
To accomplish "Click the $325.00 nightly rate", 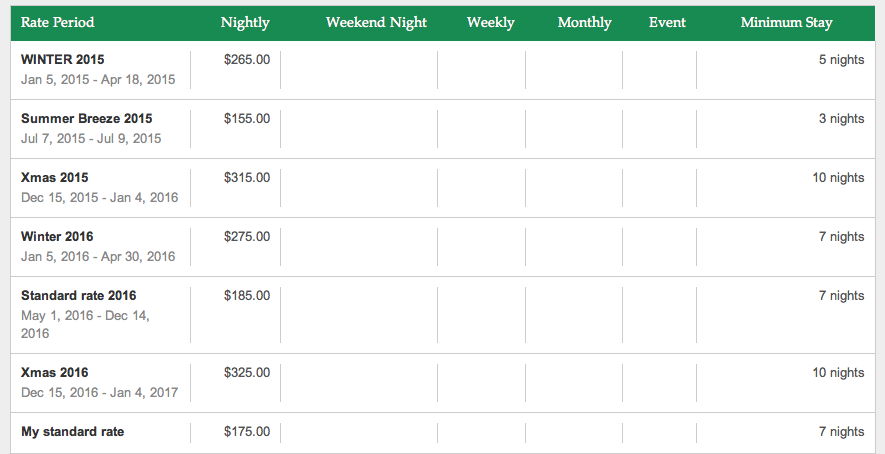I will tap(247, 373).
